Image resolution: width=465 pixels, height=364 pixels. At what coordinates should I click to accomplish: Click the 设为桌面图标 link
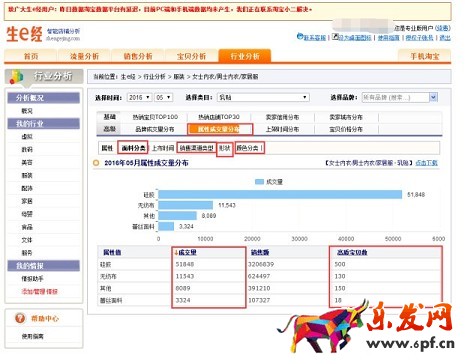(x=355, y=37)
